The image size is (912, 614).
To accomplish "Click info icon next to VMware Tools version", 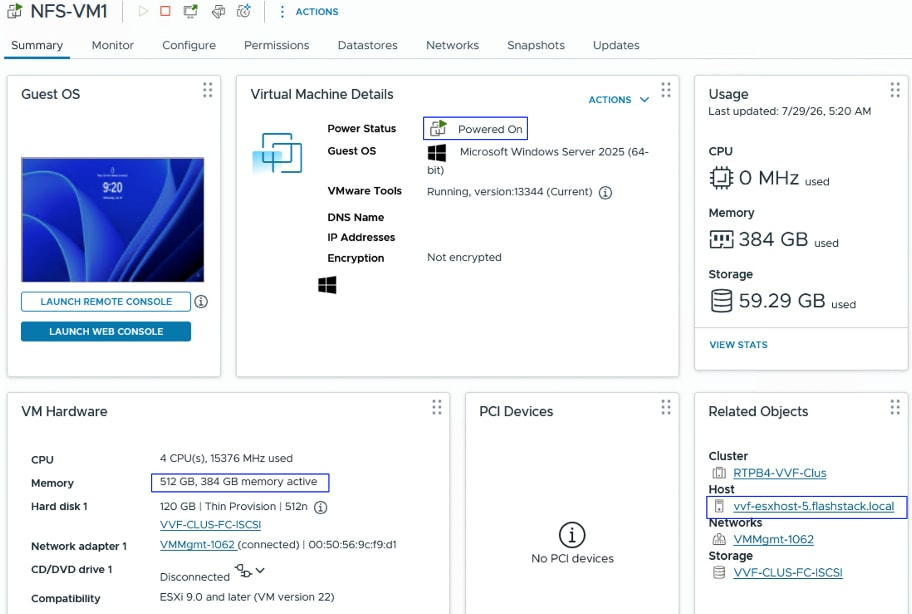I will [605, 192].
